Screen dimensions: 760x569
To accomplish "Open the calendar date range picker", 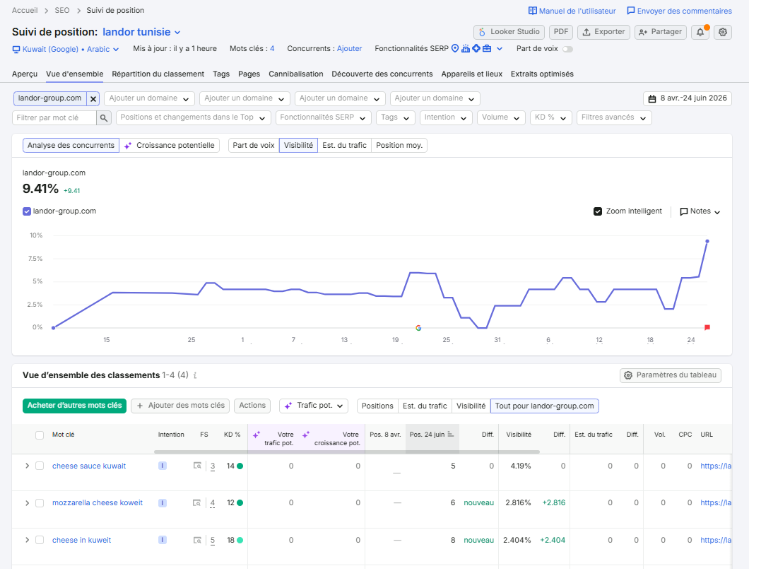I will point(687,98).
